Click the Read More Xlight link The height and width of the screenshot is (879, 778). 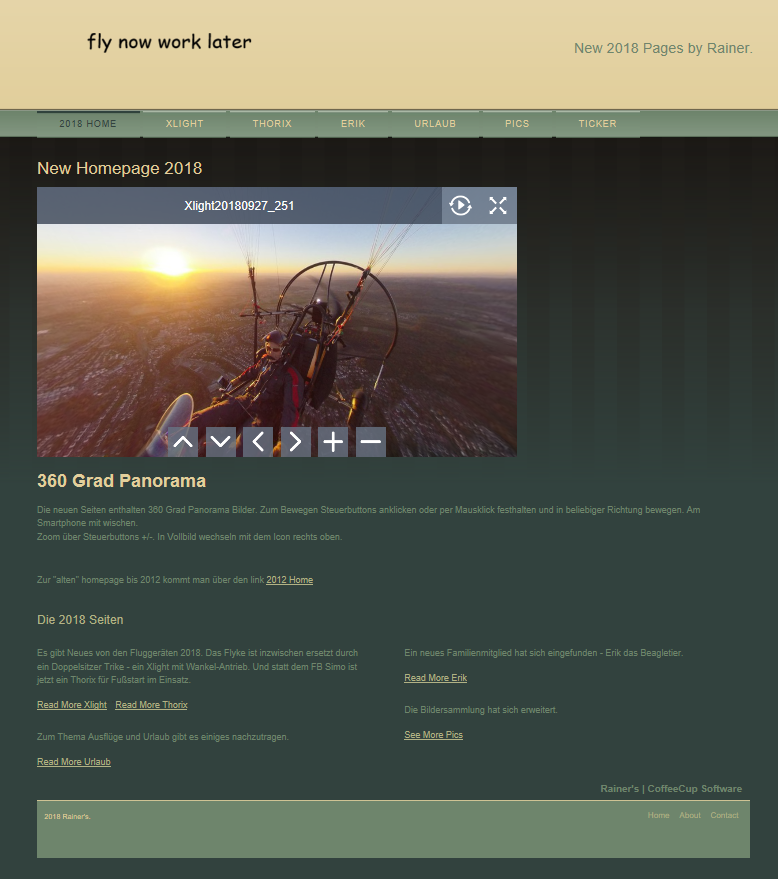click(x=72, y=705)
